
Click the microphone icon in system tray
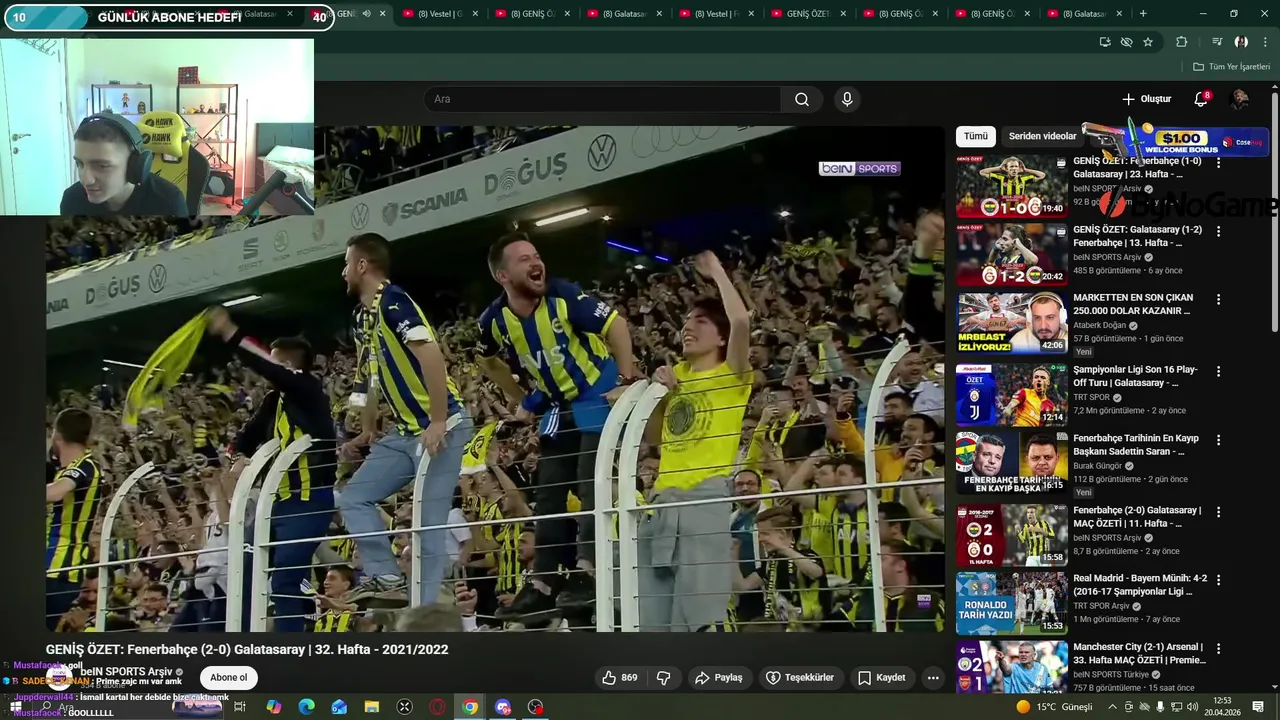click(1160, 707)
